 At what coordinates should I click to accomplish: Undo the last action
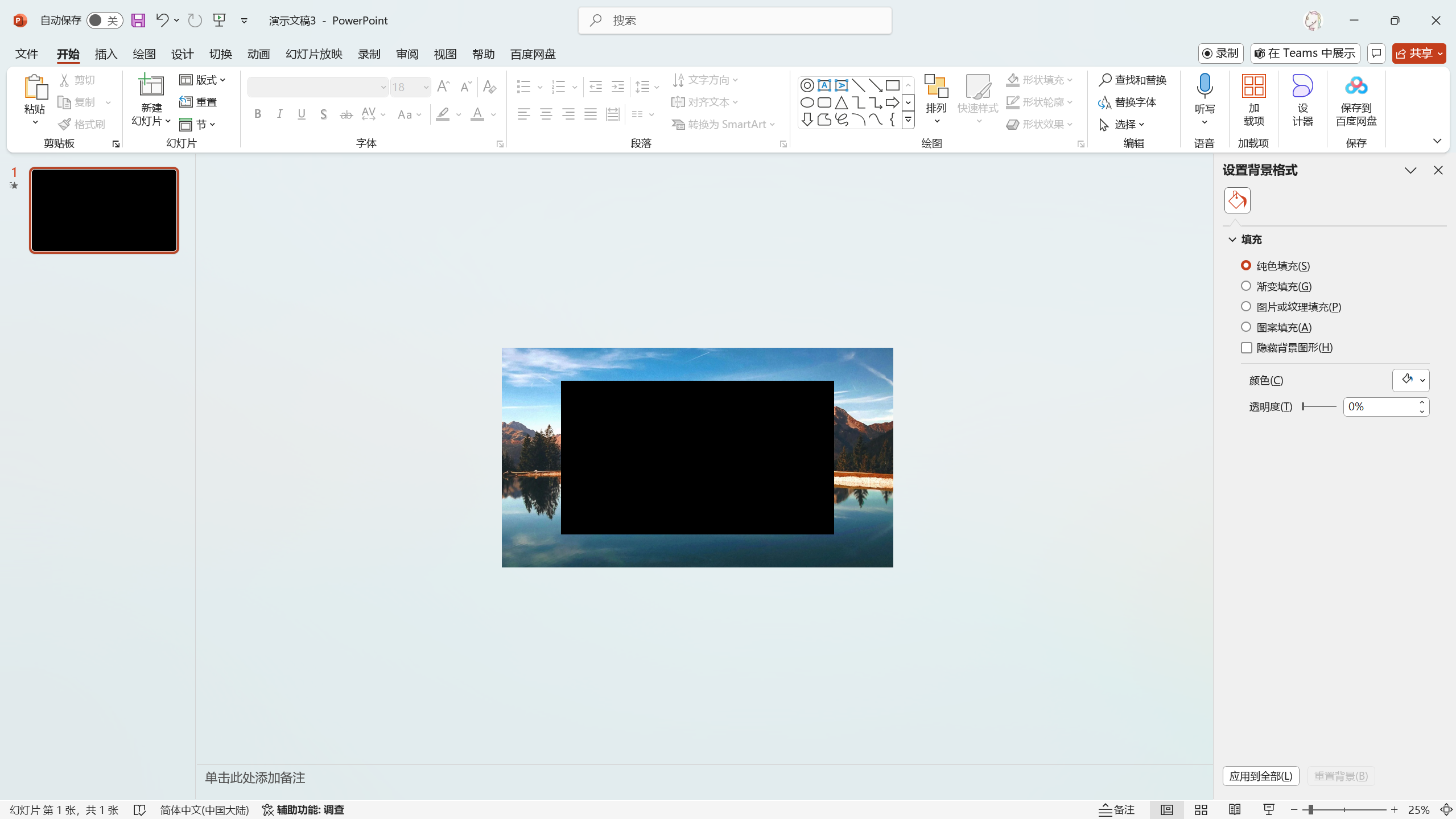coord(162,20)
